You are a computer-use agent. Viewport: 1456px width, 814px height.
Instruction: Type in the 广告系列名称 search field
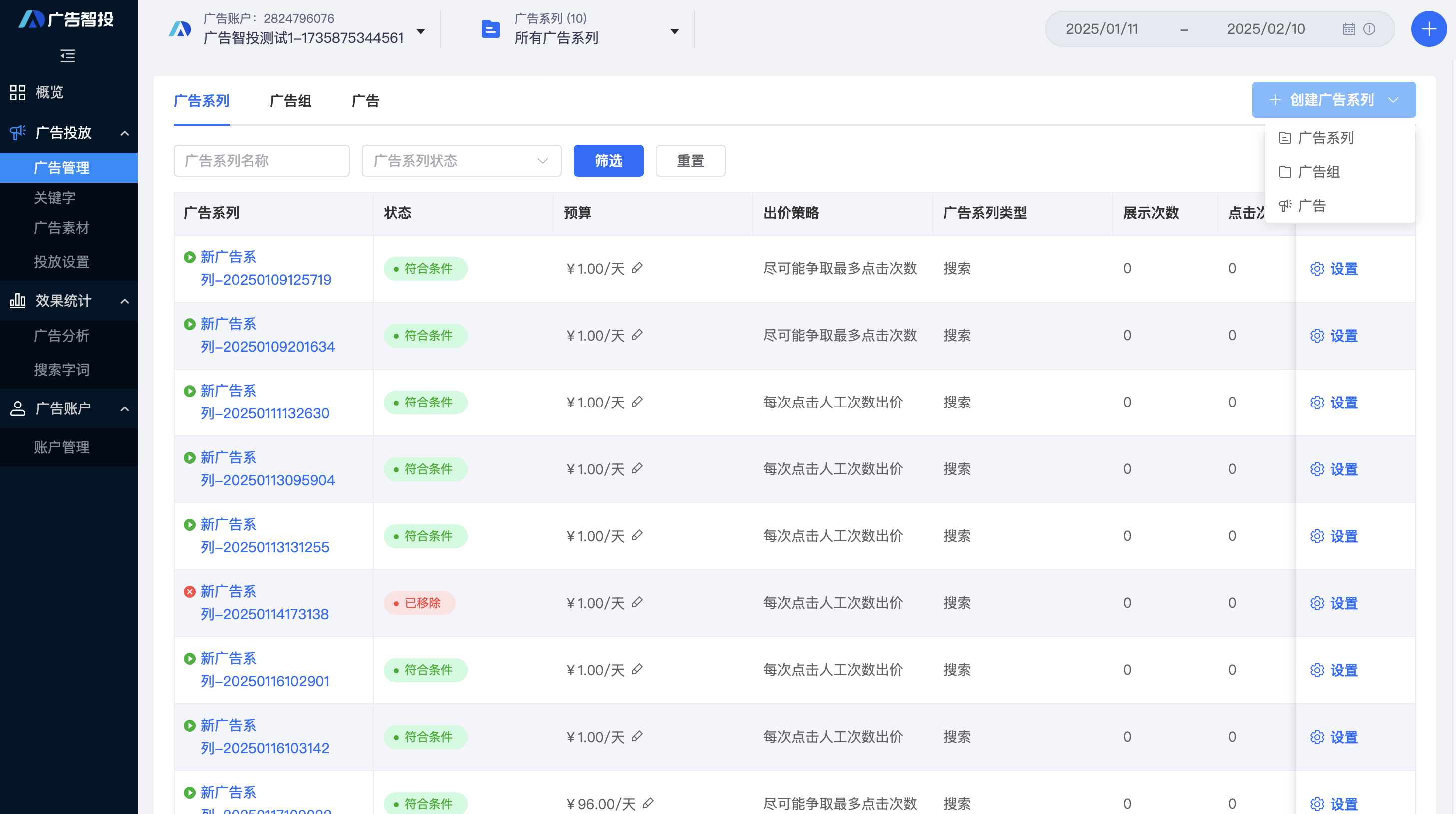pyautogui.click(x=261, y=160)
